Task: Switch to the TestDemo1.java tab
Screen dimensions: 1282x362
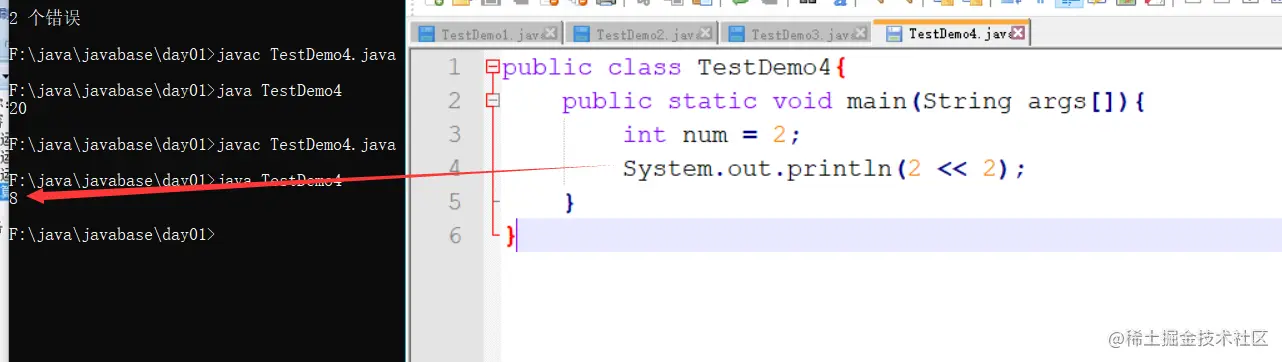Action: tap(486, 34)
